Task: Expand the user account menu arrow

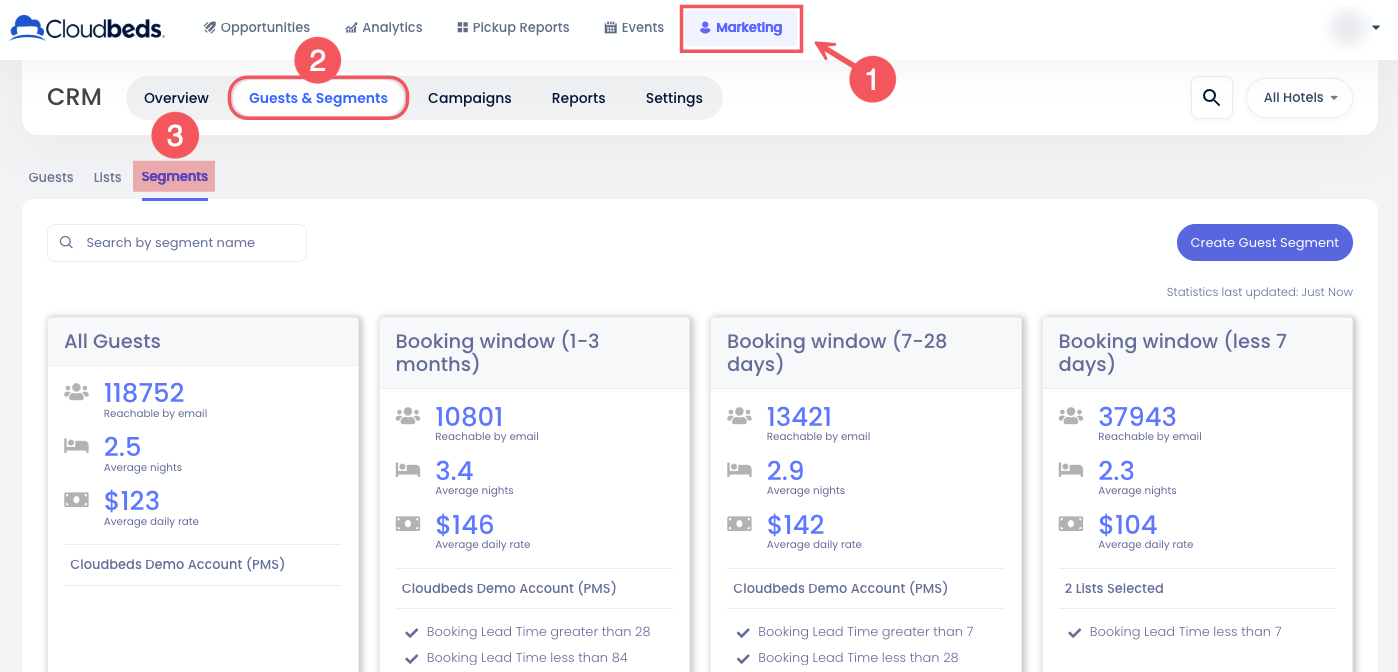Action: point(1376,28)
